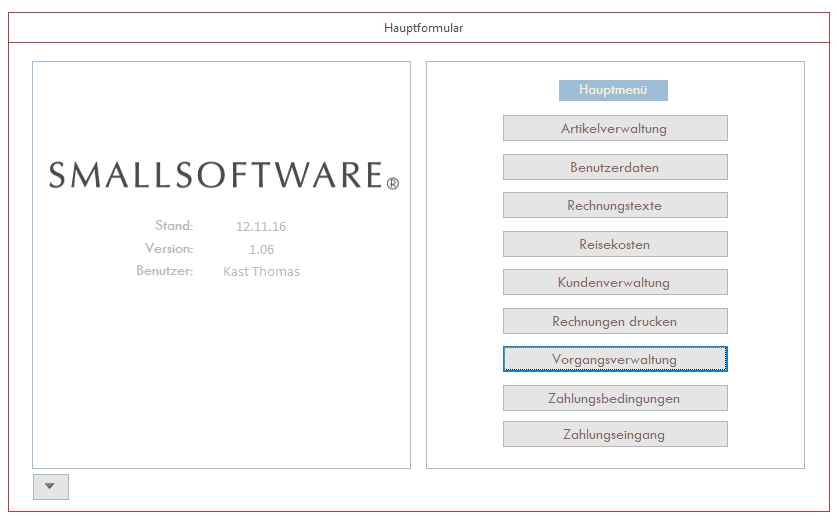The image size is (837, 521).
Task: Select the Stand date value 12.11.16
Action: [261, 227]
